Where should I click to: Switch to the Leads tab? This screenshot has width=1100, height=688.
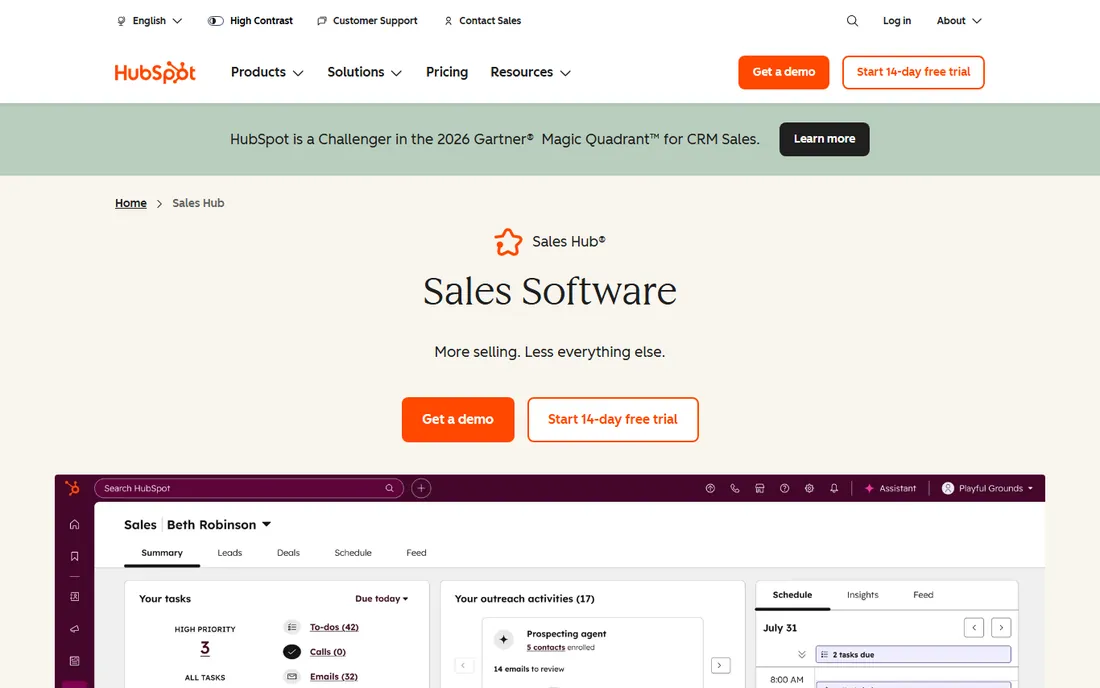229,553
